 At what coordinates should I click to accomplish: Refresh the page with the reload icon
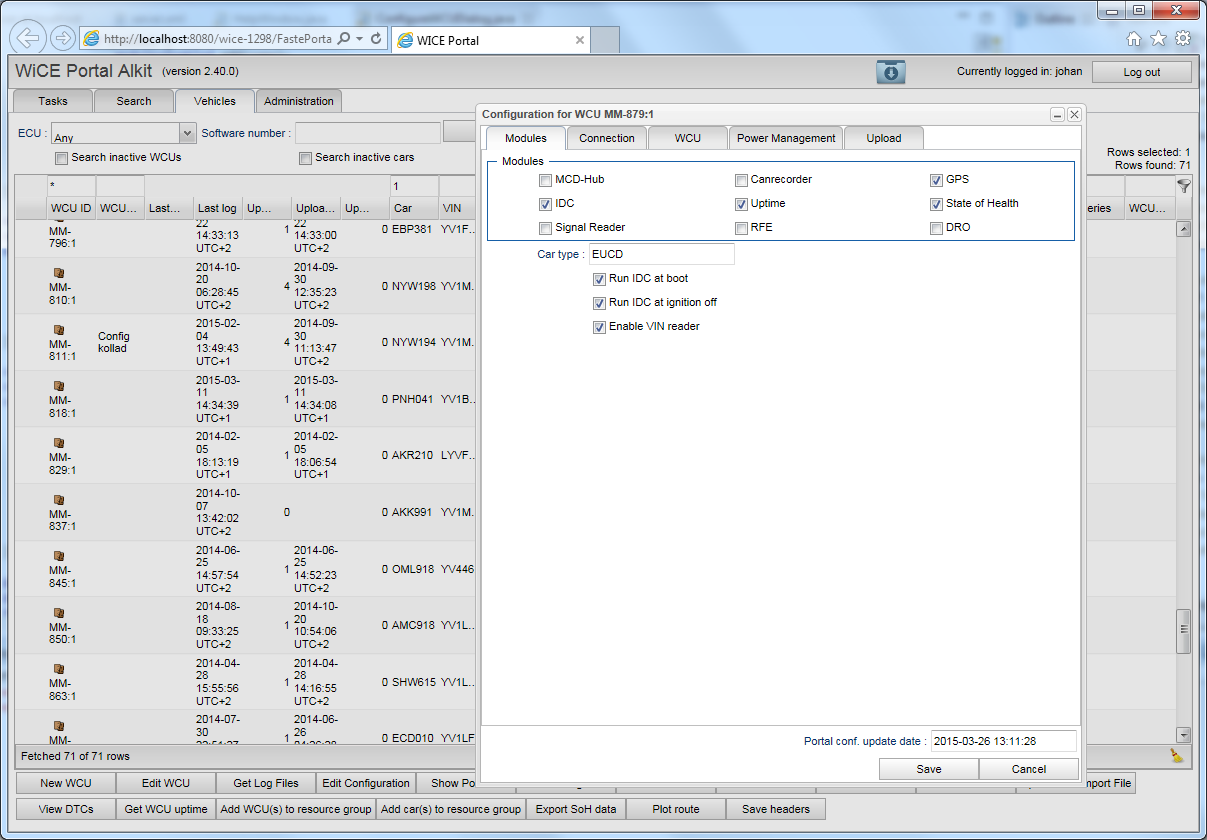point(376,39)
